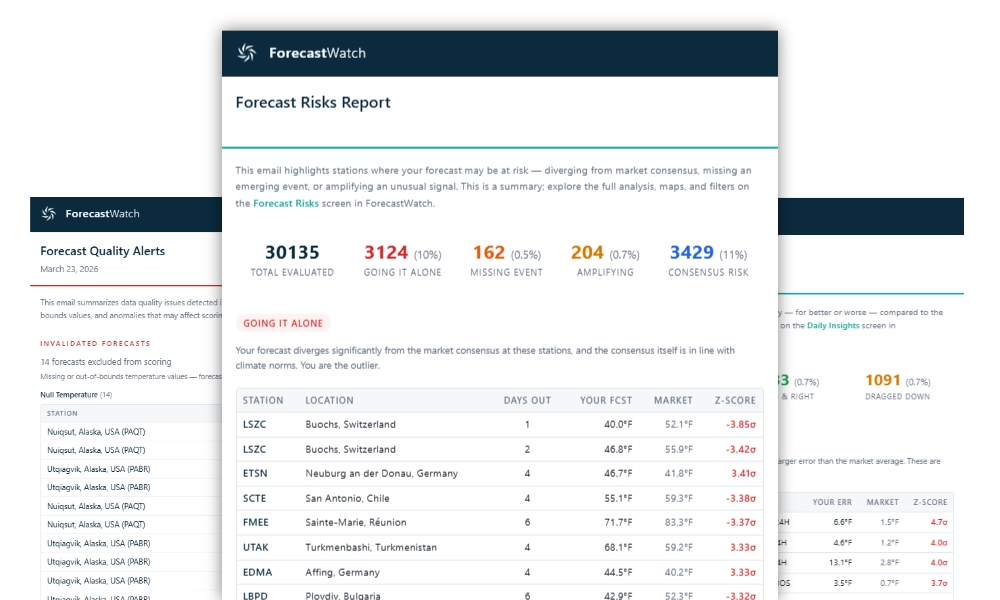Click the MARKET column header in risks table
The width and height of the screenshot is (1000, 600).
673,400
